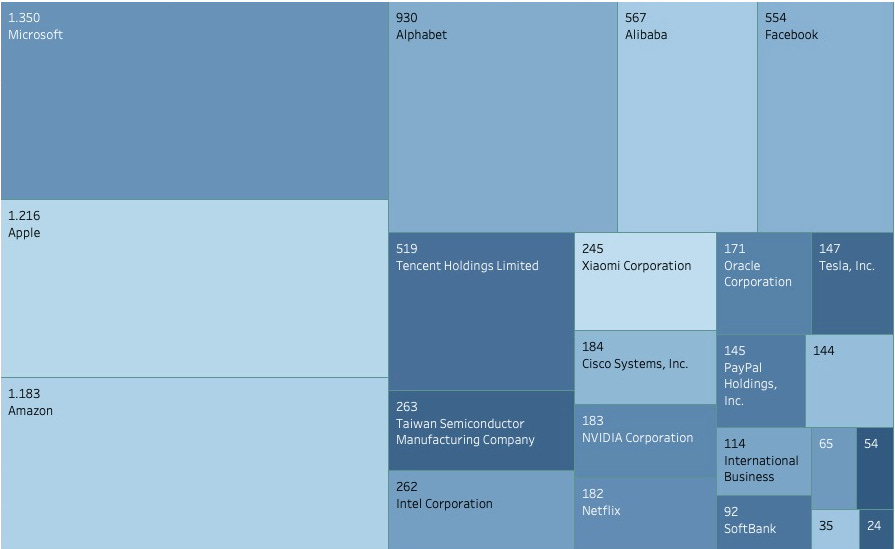
Task: Click Taiwan Semiconductor Manufacturing Company tile
Action: click(x=481, y=431)
